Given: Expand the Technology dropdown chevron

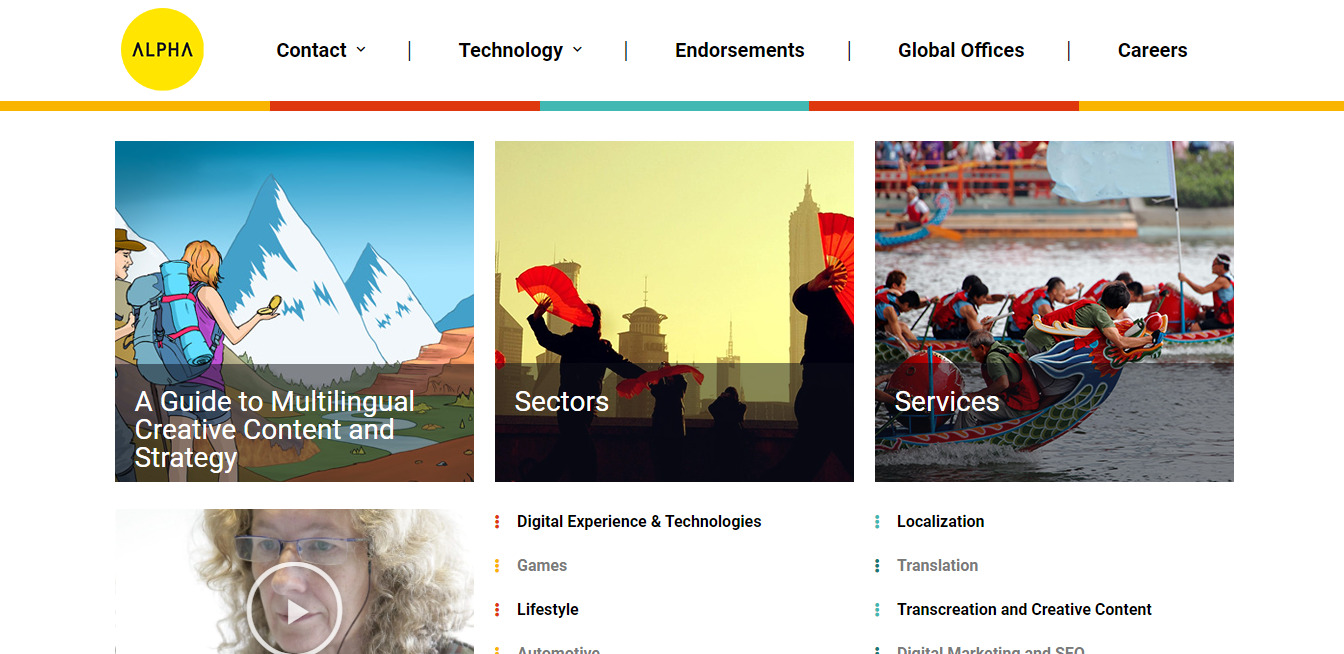Looking at the screenshot, I should point(577,50).
